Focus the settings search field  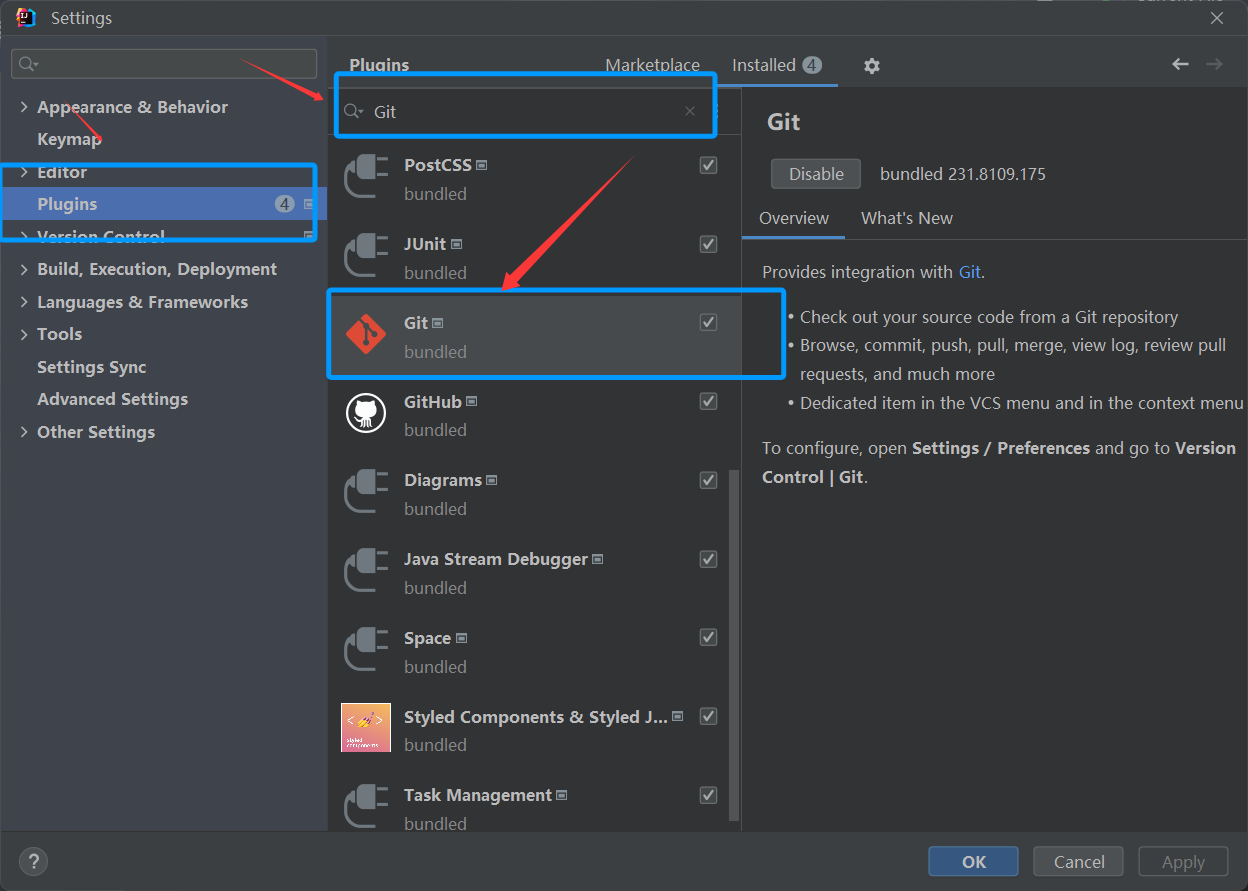(164, 64)
